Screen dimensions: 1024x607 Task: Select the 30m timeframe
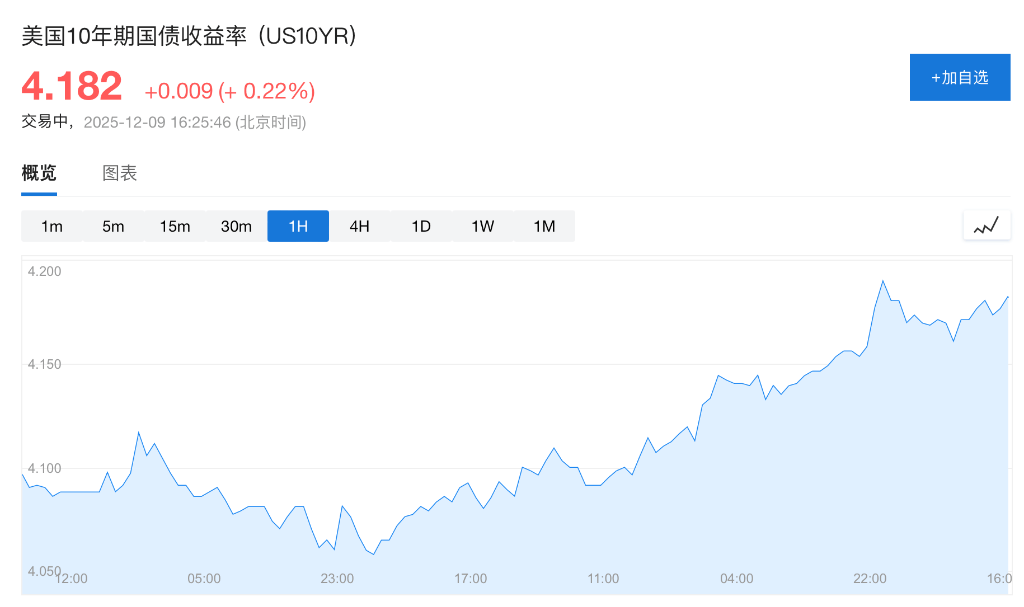pyautogui.click(x=236, y=226)
